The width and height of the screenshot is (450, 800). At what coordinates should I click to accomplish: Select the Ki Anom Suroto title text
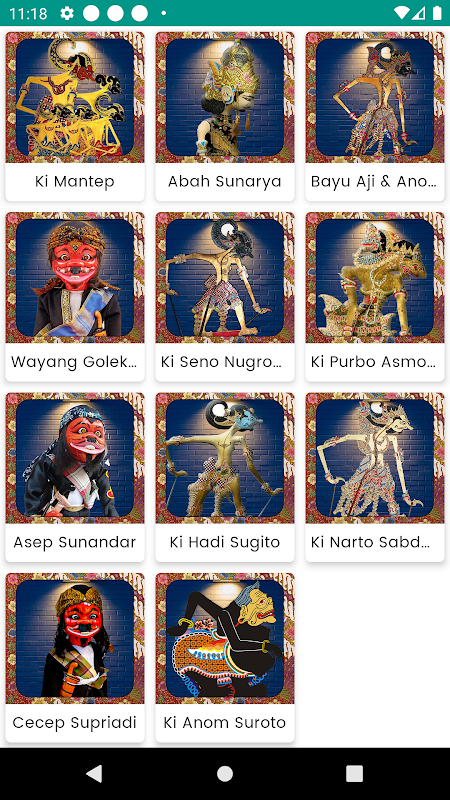click(225, 722)
